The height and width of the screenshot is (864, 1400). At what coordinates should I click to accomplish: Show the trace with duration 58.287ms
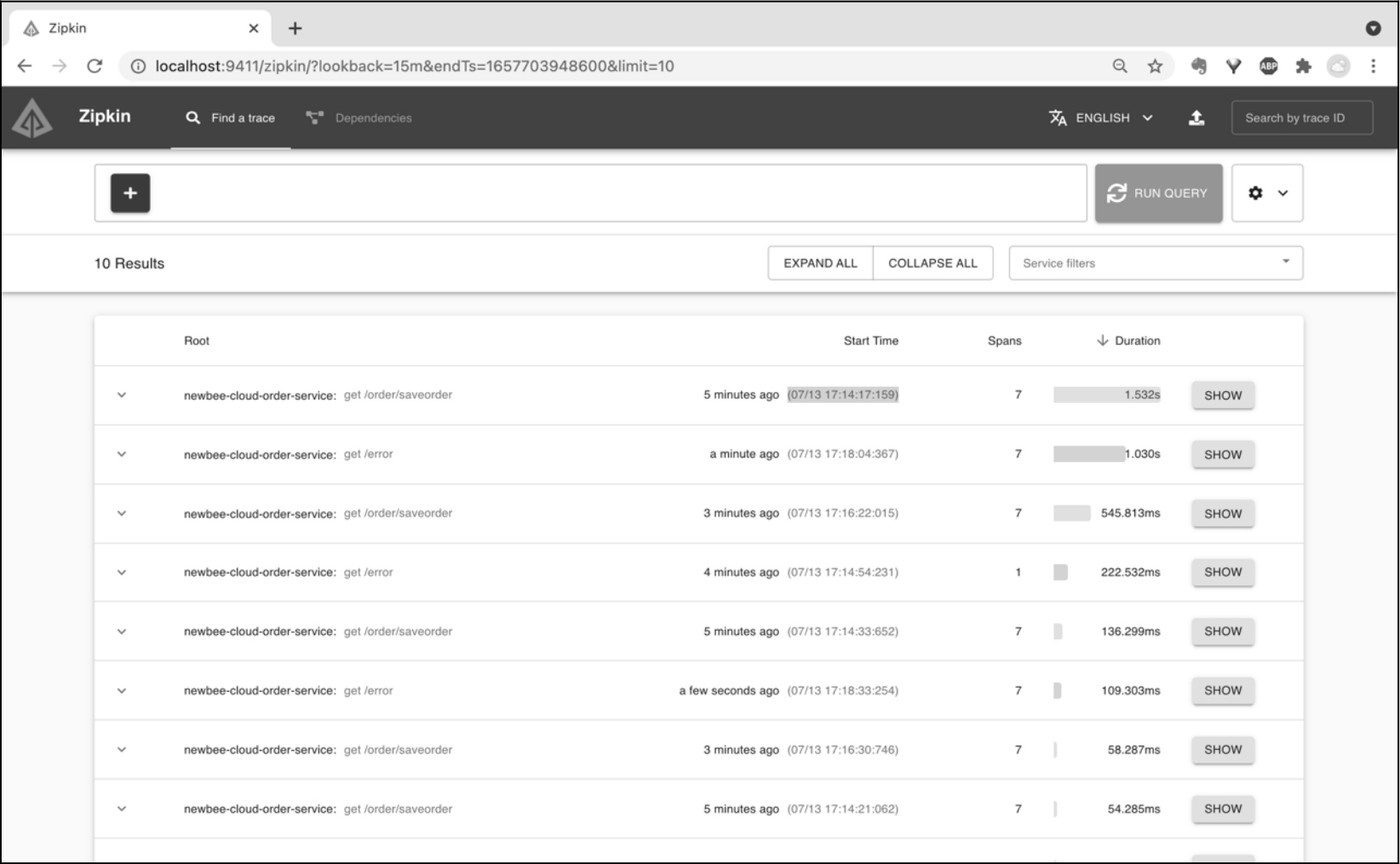point(1223,750)
